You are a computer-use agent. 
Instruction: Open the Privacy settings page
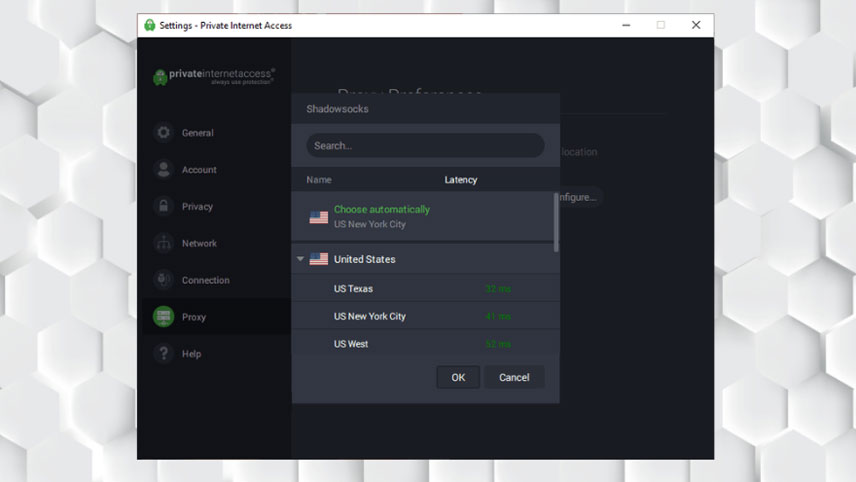pos(197,206)
